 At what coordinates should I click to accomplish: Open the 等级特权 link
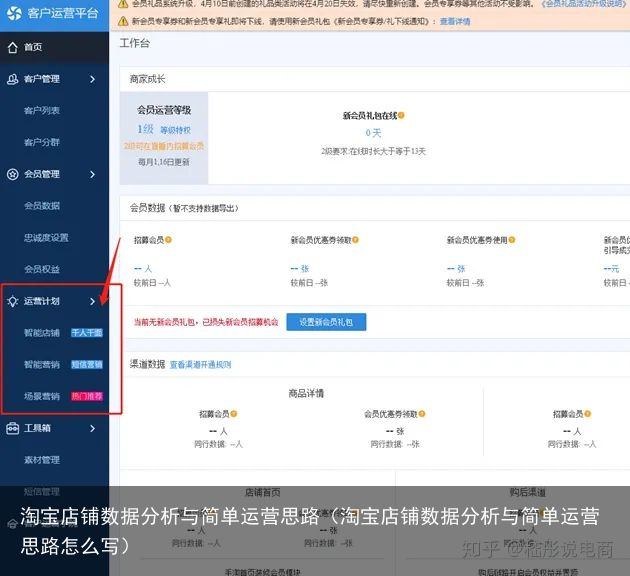tap(176, 130)
